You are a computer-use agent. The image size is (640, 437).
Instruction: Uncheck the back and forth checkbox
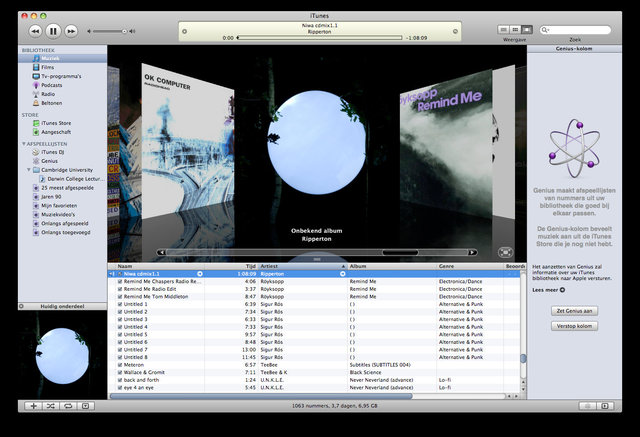120,380
